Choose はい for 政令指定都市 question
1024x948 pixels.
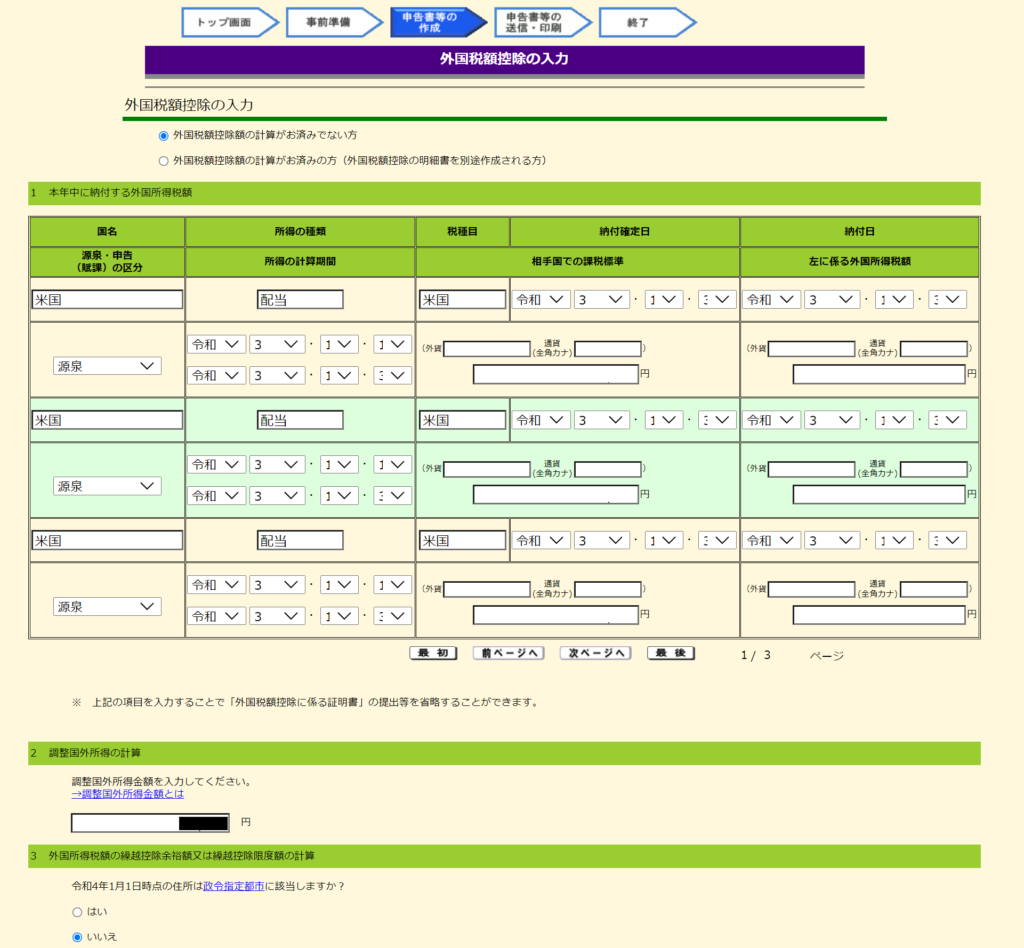pyautogui.click(x=77, y=912)
